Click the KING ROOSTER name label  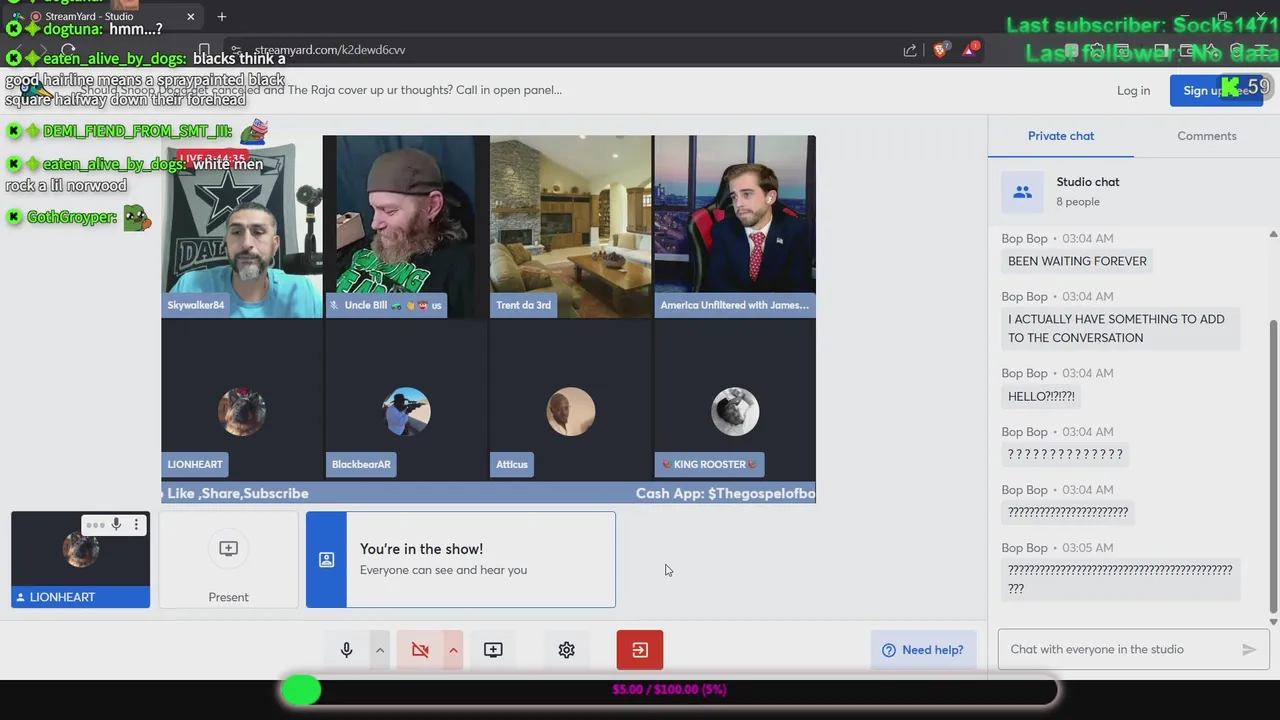click(709, 464)
